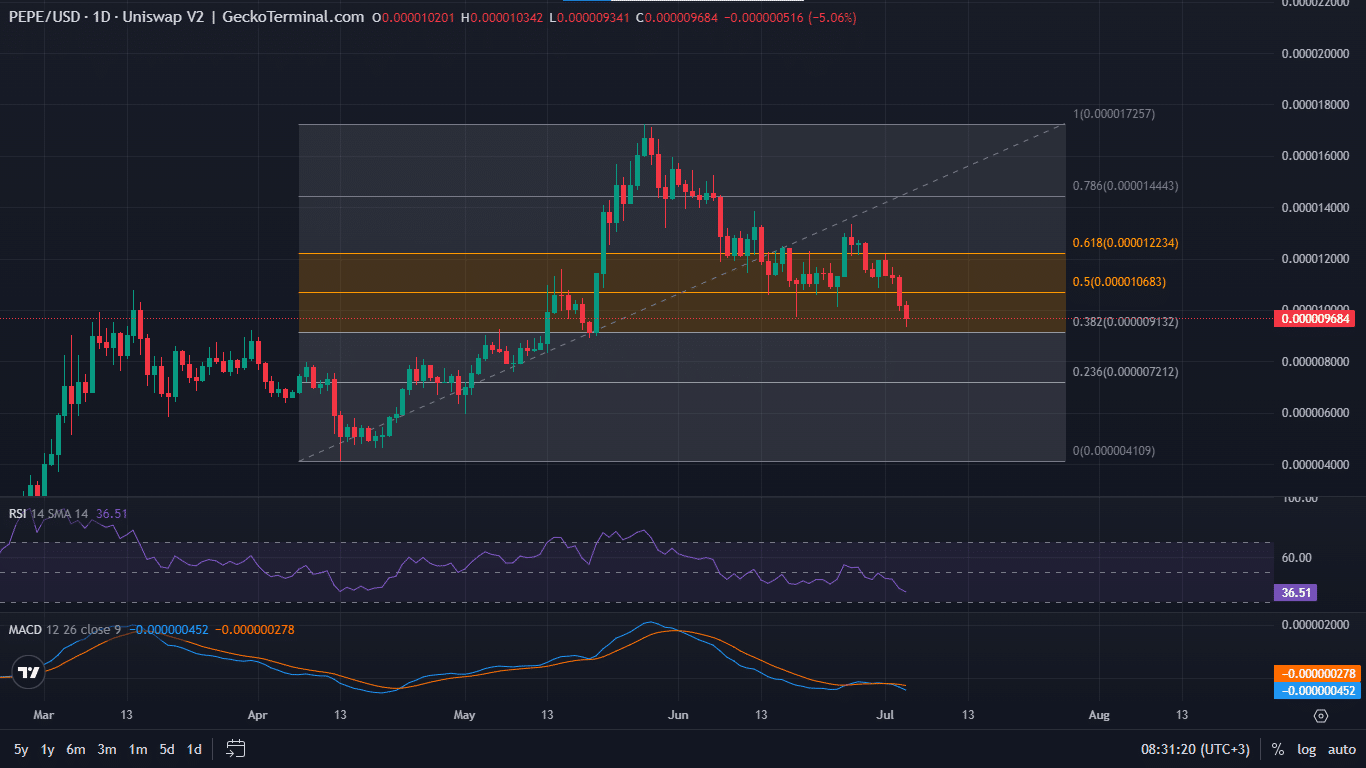
Task: Click the MACD indicator legend label
Action: point(25,629)
